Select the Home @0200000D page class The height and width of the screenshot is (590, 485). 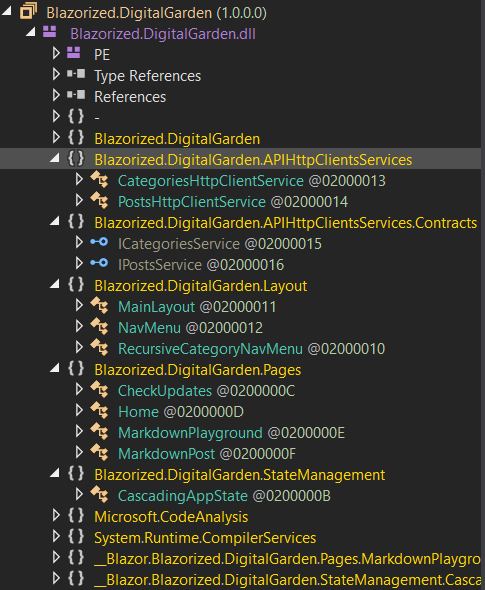coord(181,412)
